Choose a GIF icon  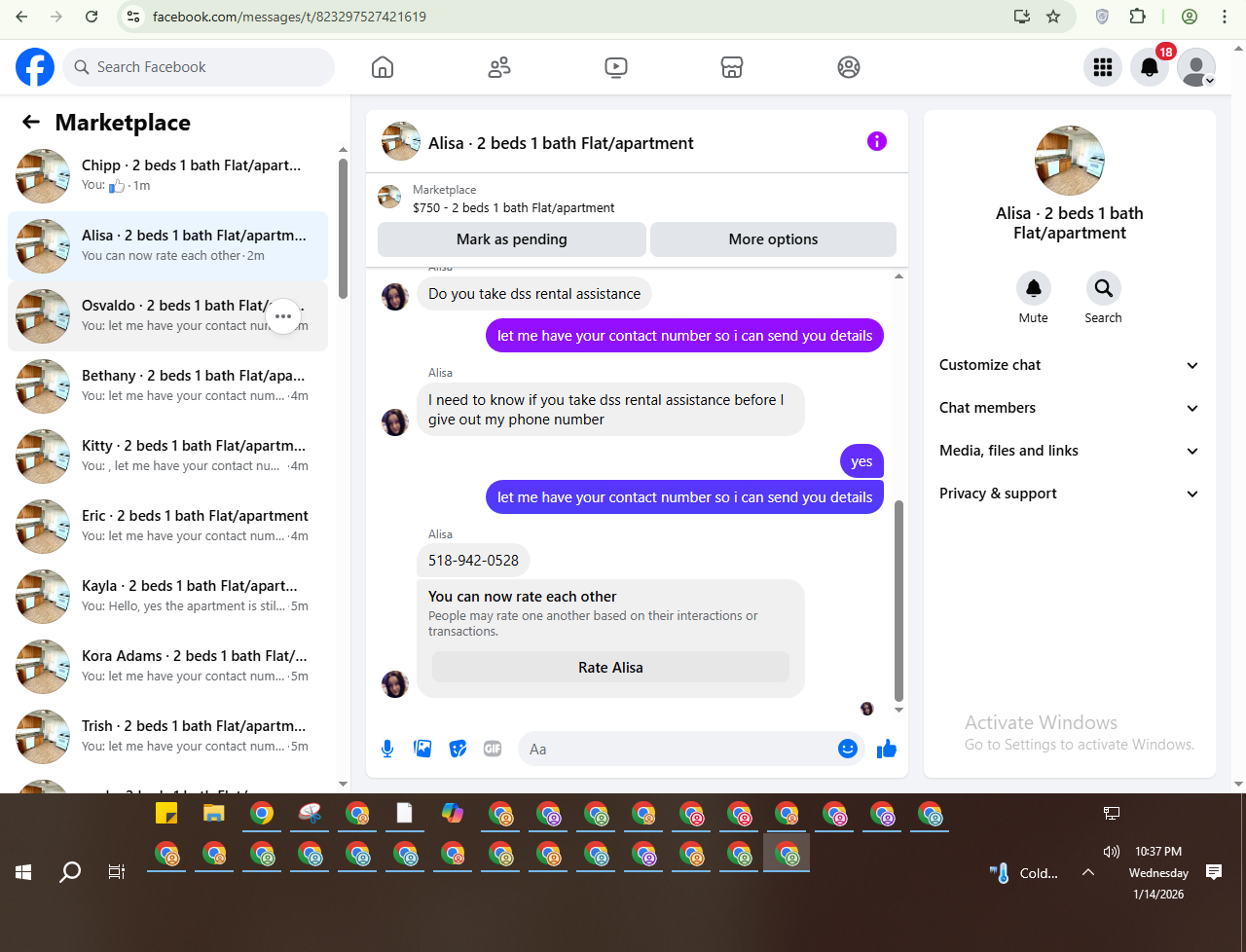(493, 749)
